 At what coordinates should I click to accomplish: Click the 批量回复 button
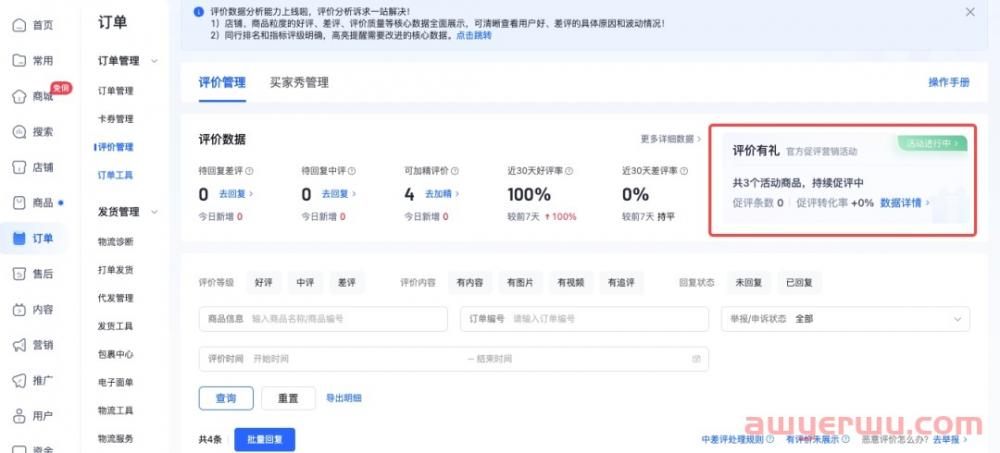pyautogui.click(x=265, y=439)
